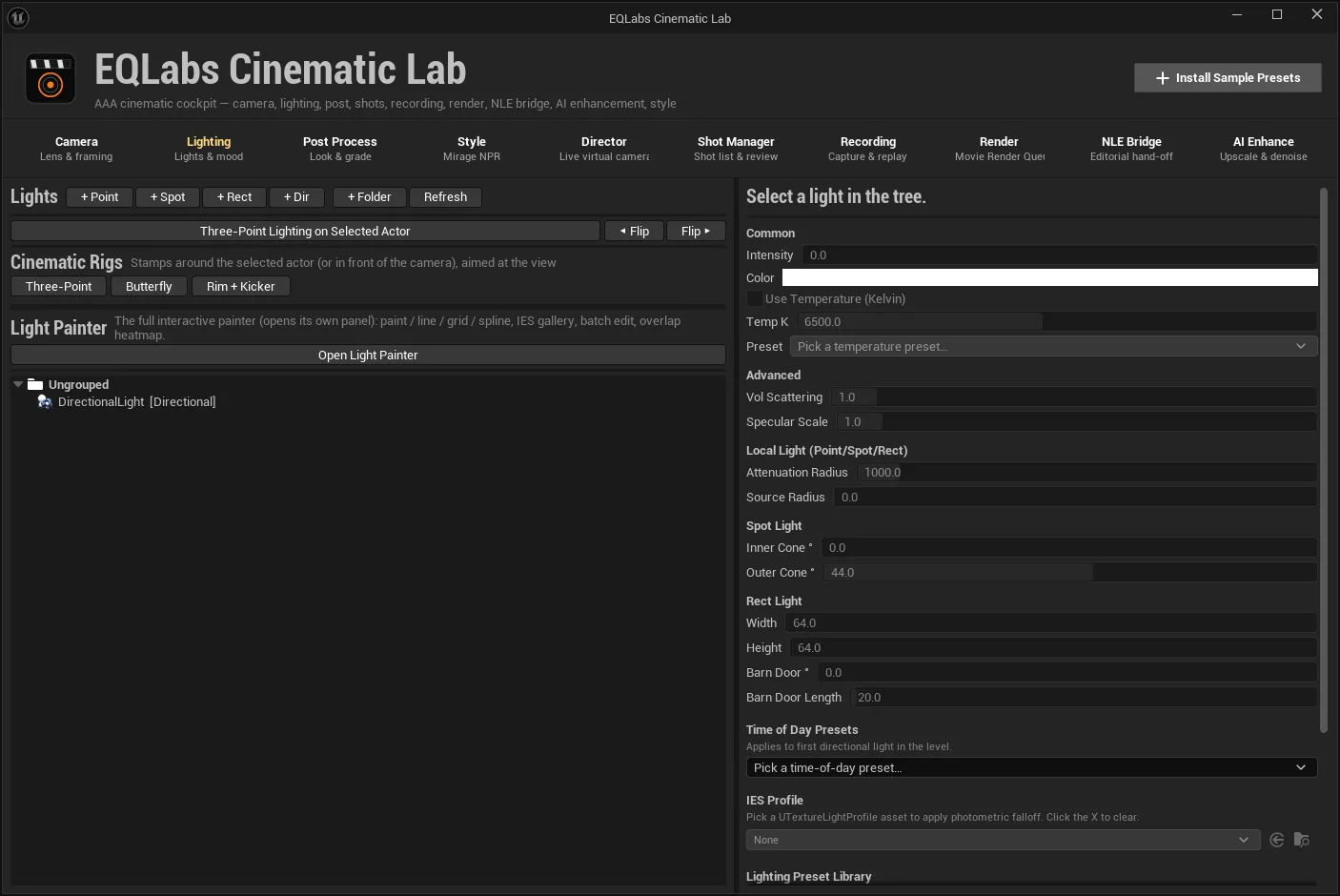
Task: Open the AI Enhance tab
Action: point(1264,149)
